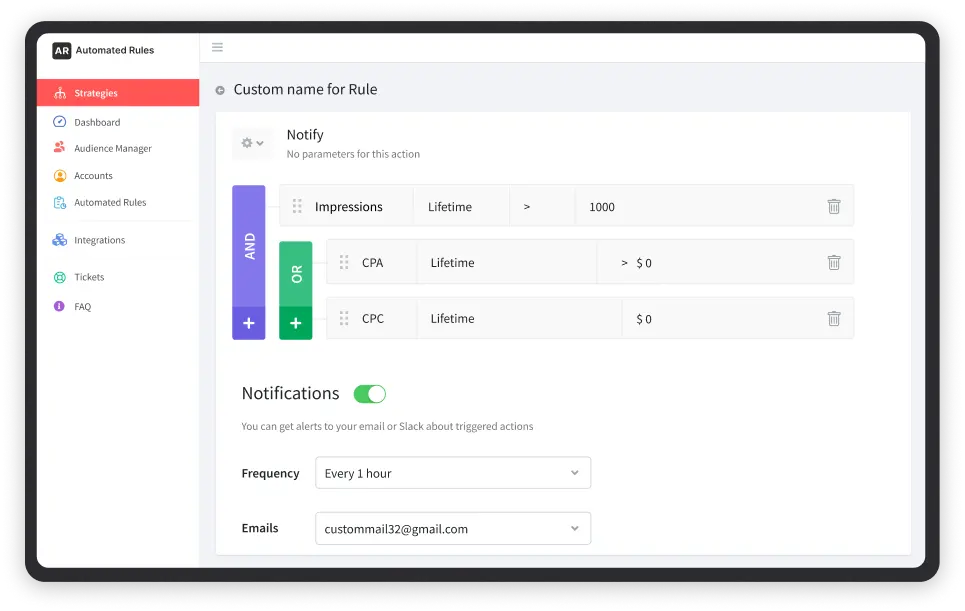Click the purple AND operator block

coord(249,246)
